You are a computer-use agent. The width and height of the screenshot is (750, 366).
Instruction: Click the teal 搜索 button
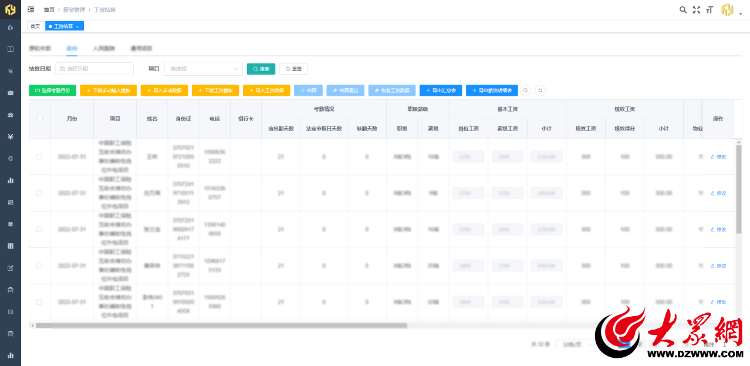261,69
